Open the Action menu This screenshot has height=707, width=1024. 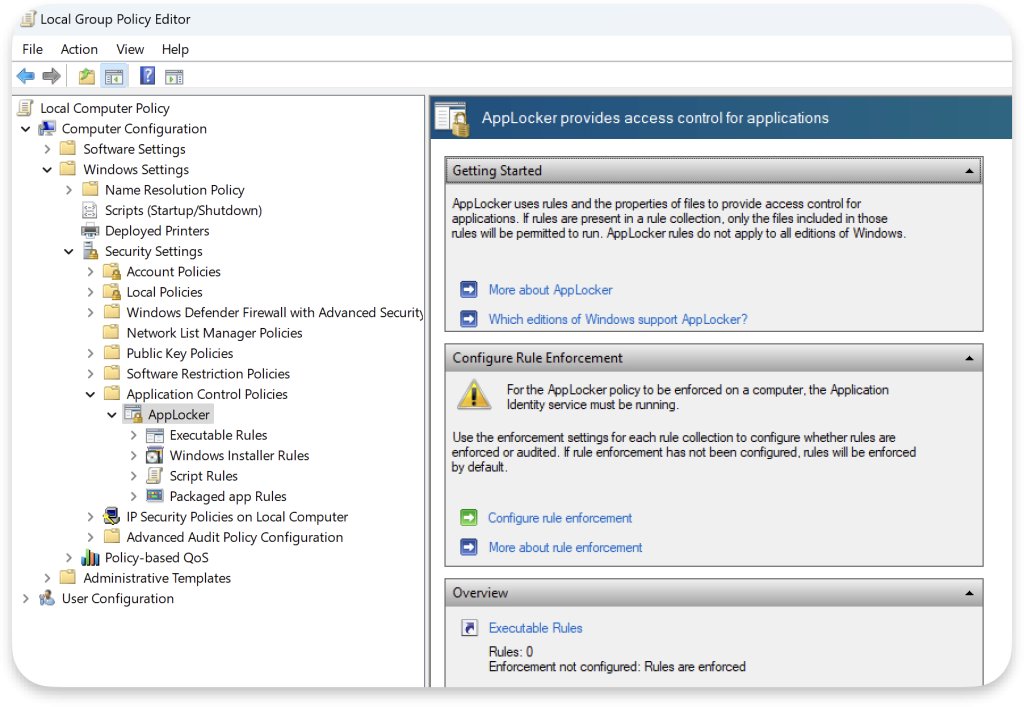coord(79,49)
